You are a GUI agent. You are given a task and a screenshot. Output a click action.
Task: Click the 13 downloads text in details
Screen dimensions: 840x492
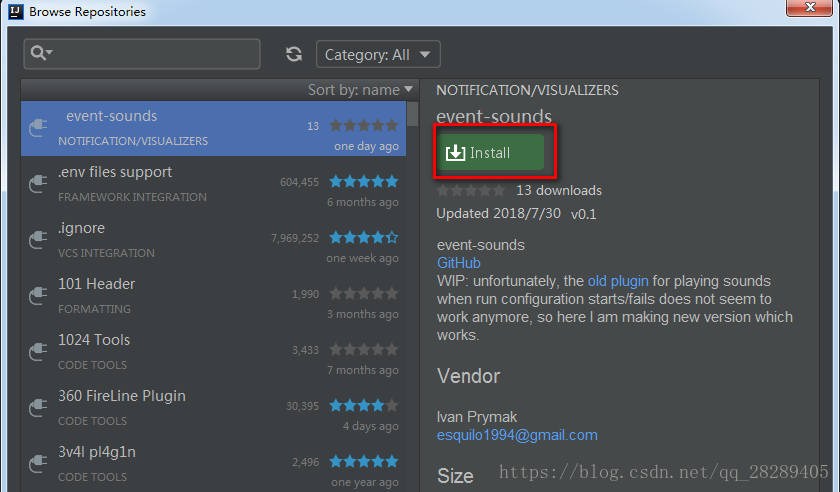(x=559, y=190)
